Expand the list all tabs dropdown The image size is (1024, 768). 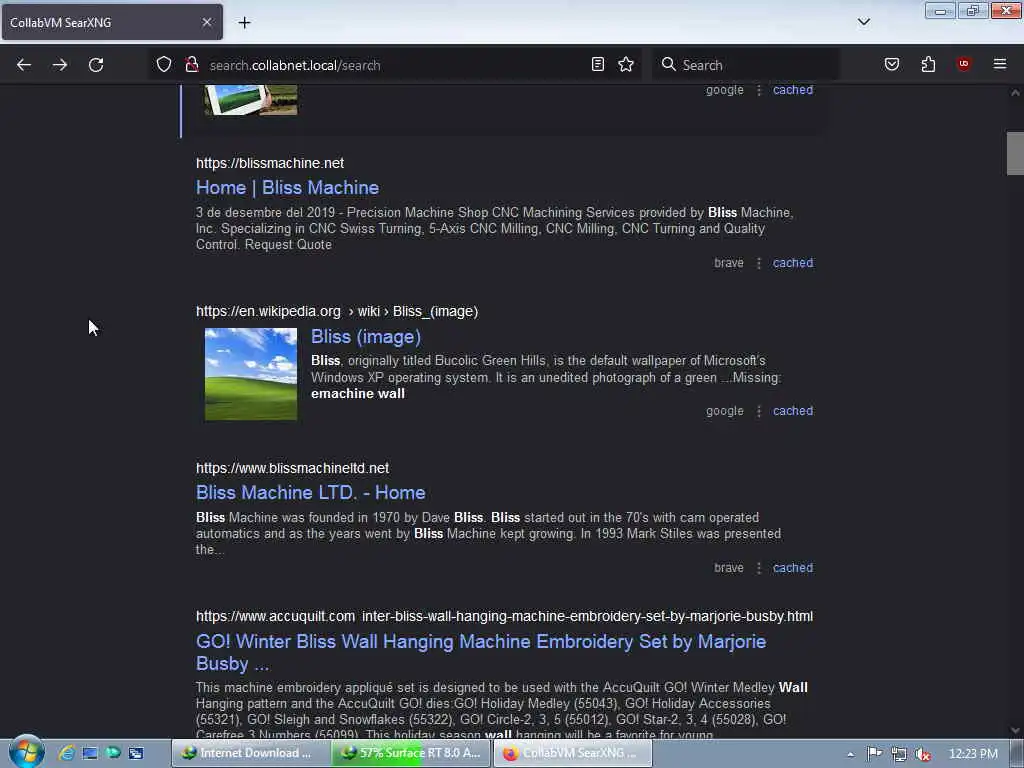tap(863, 22)
